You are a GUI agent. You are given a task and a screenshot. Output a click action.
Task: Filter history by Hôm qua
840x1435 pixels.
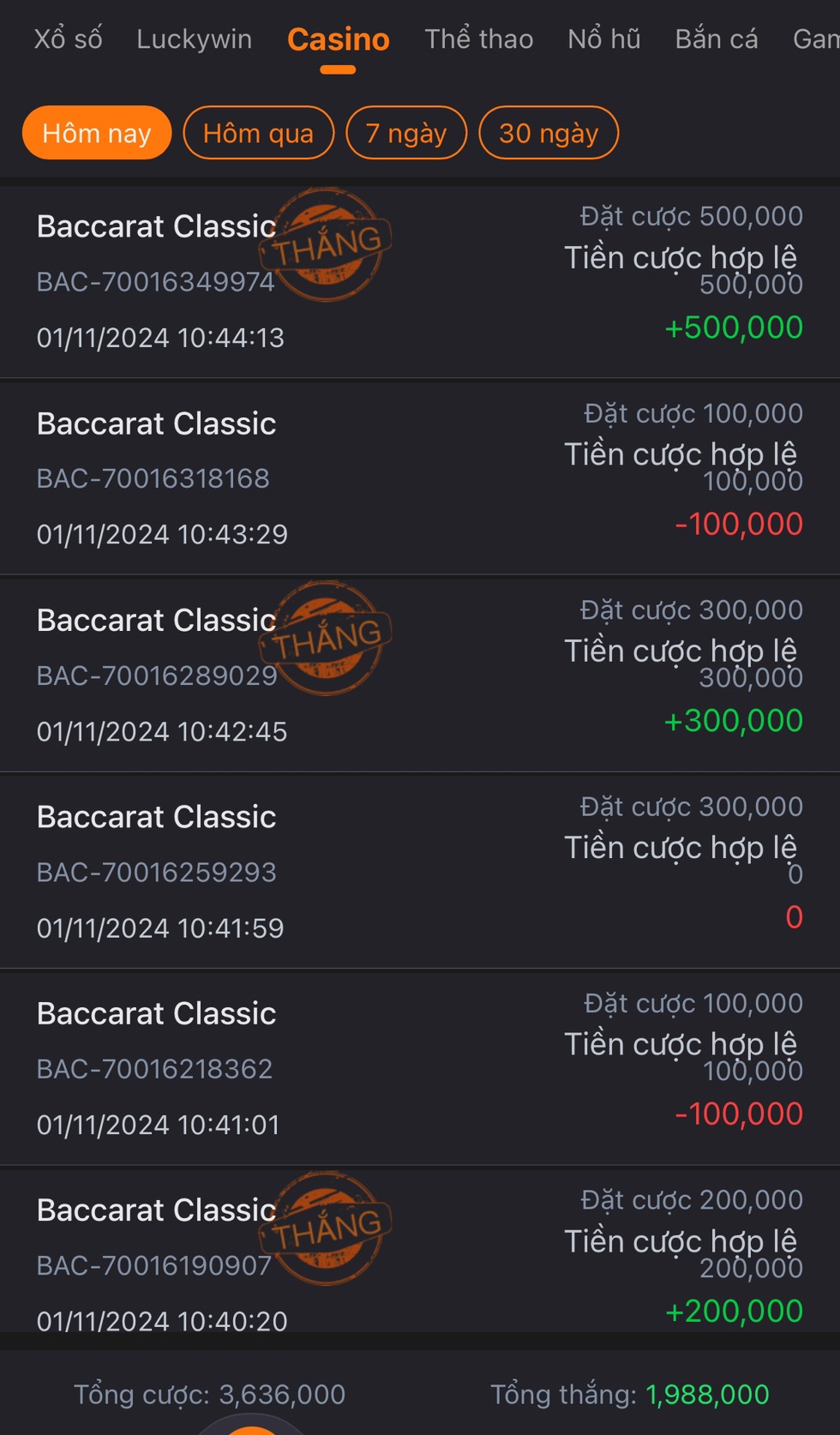[x=258, y=133]
